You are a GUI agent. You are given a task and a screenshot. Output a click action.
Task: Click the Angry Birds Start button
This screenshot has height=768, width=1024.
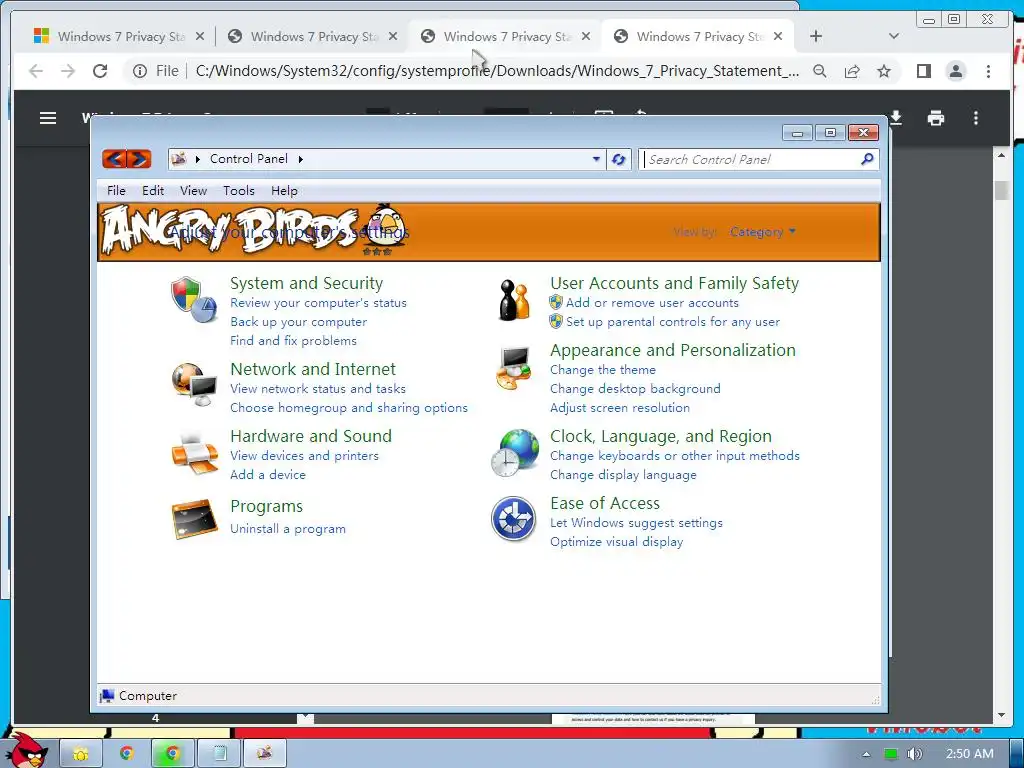coord(26,750)
